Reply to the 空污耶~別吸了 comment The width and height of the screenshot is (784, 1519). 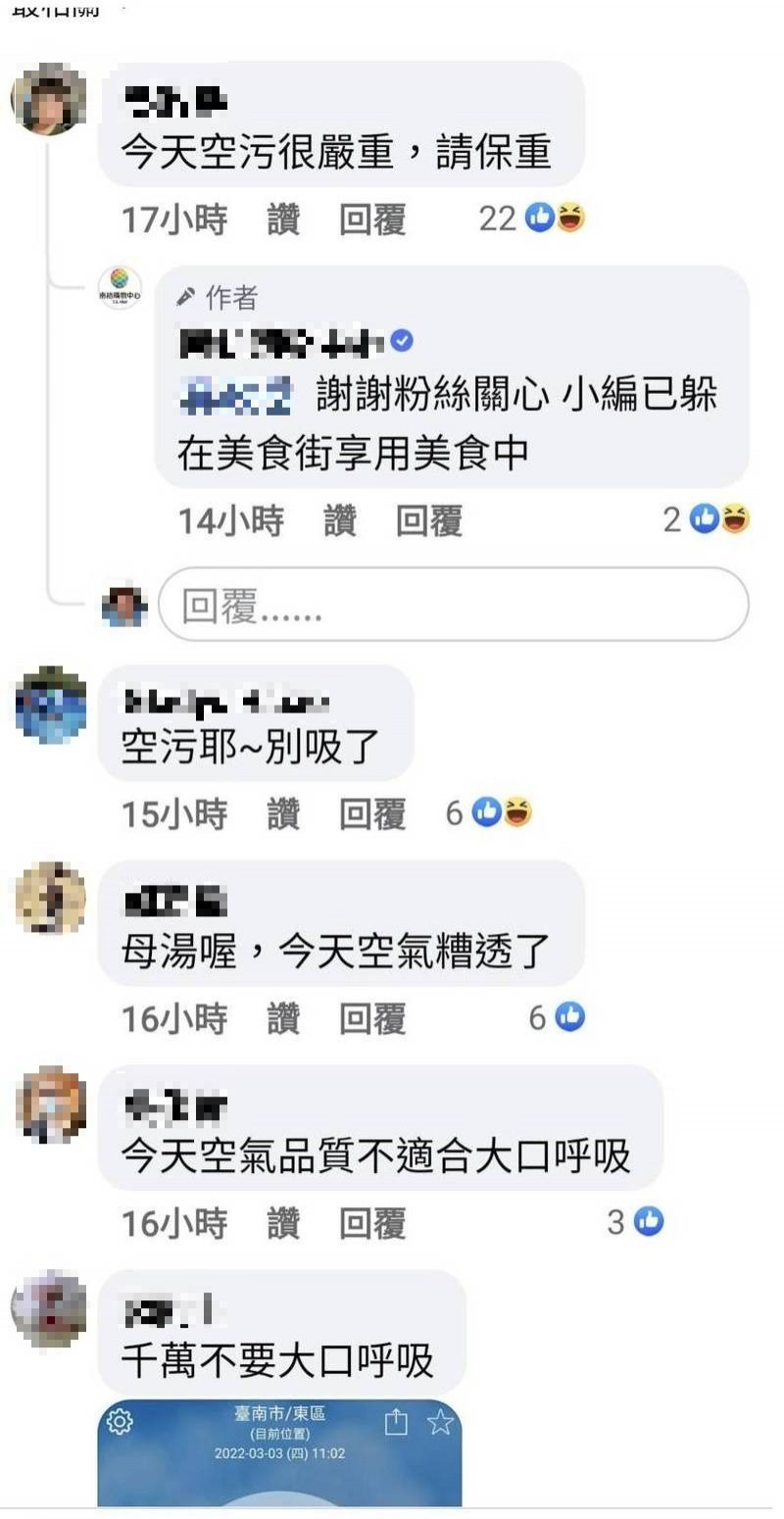coord(372,814)
